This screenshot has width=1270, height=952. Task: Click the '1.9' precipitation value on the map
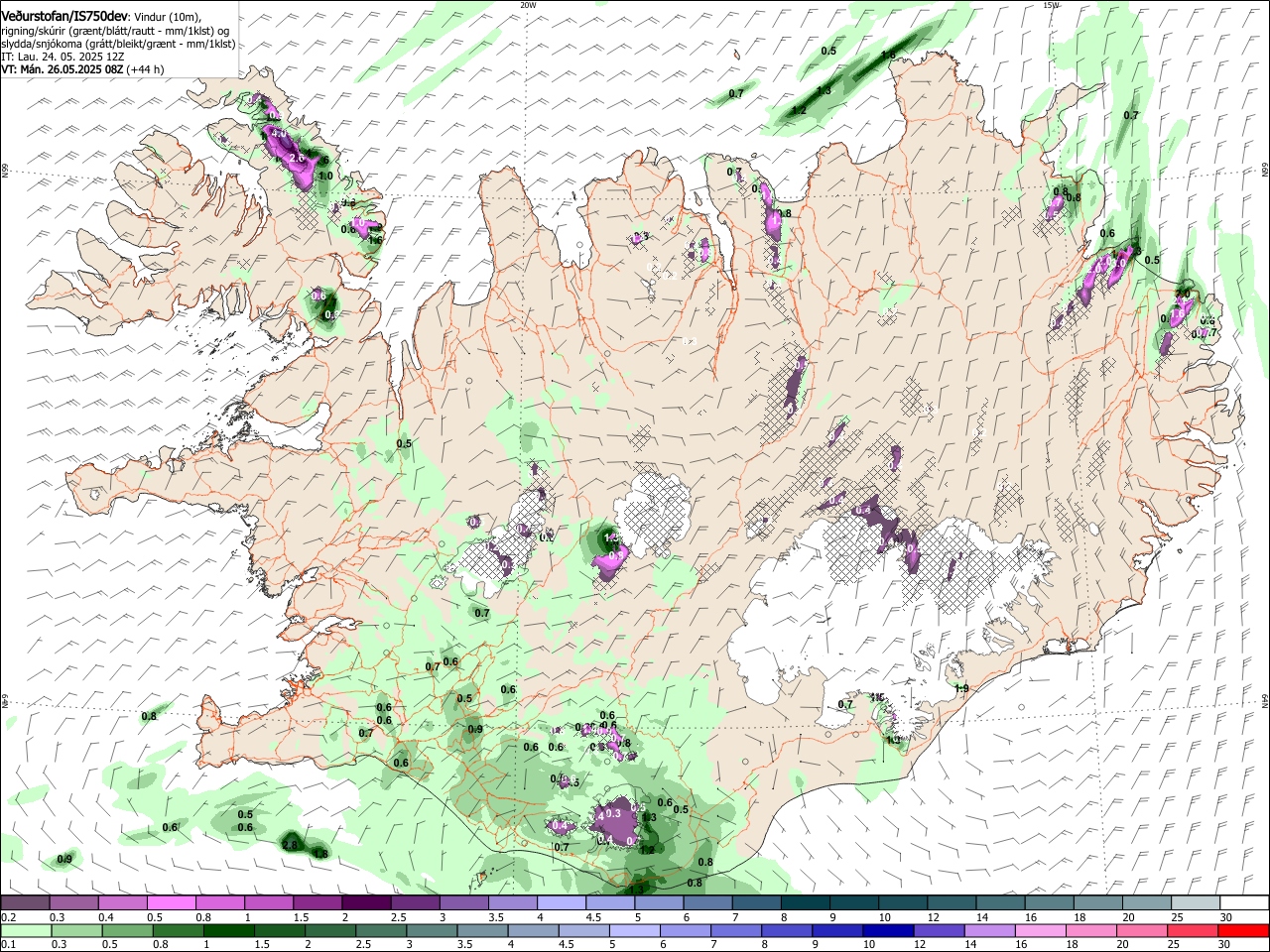(x=961, y=688)
